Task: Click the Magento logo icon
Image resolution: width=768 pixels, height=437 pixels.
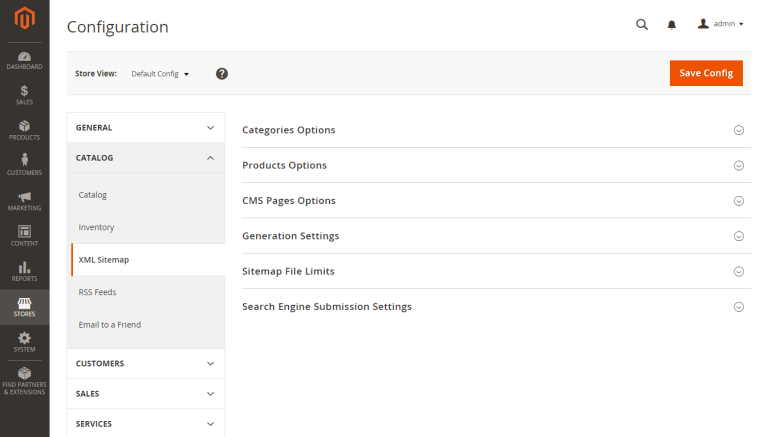Action: pos(24,17)
